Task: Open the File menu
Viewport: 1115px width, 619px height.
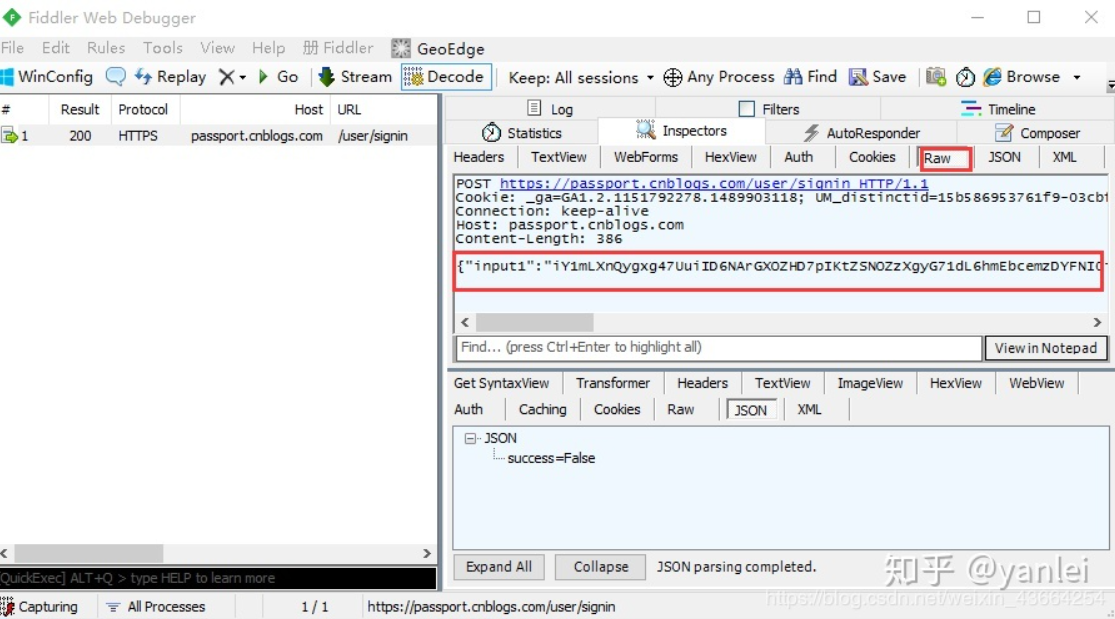Action: (12, 48)
